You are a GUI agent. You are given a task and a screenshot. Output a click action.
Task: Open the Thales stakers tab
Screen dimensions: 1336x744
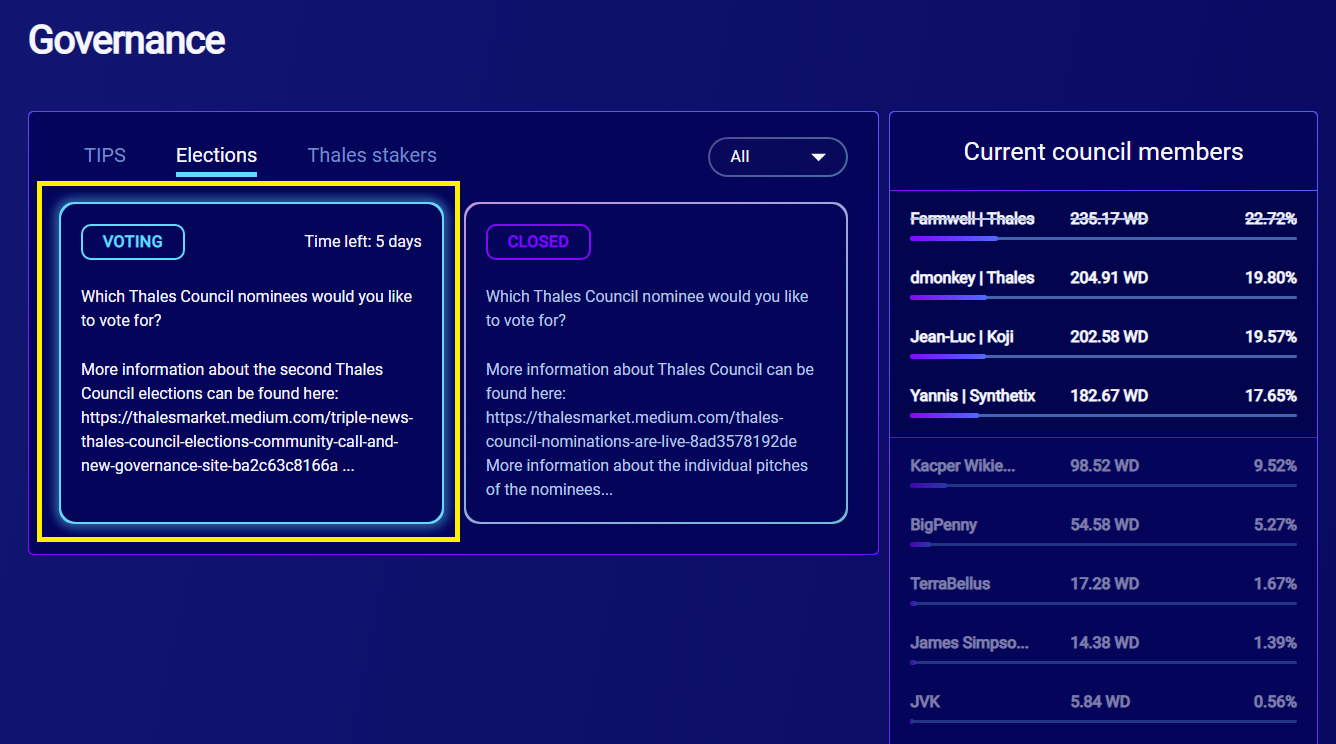click(x=372, y=155)
